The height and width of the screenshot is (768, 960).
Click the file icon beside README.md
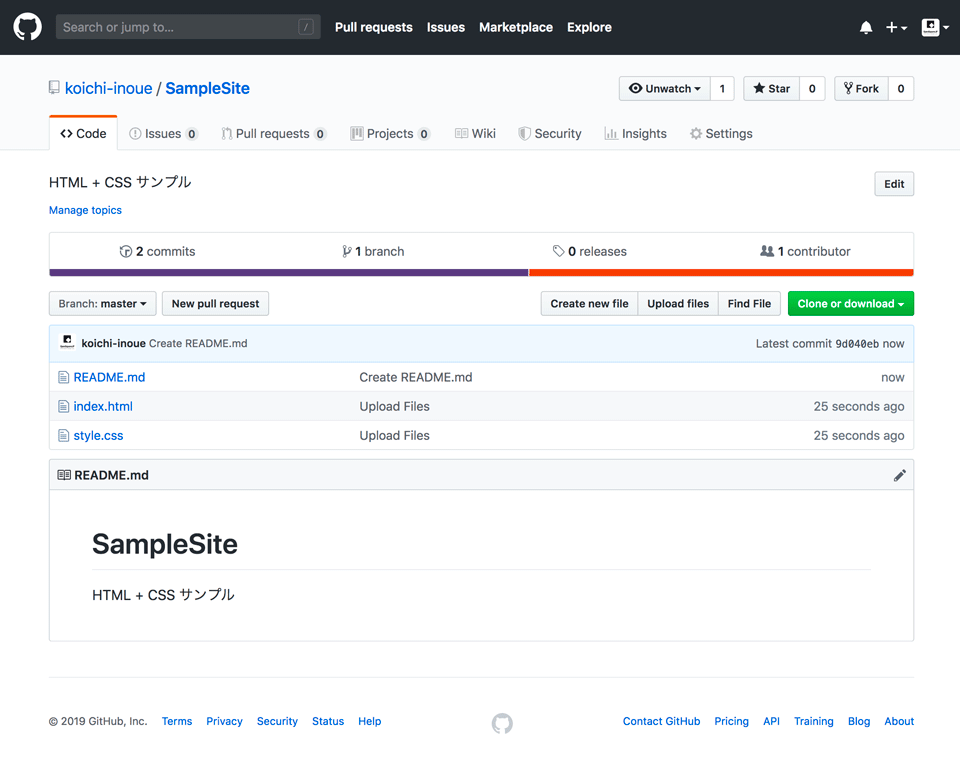click(x=63, y=378)
